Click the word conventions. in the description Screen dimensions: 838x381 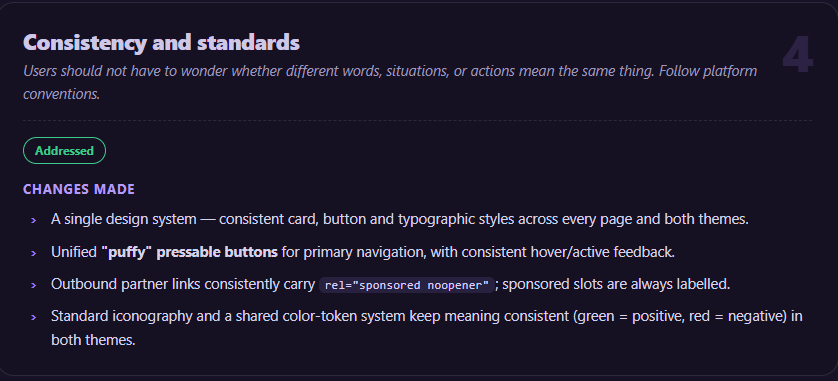[62, 94]
